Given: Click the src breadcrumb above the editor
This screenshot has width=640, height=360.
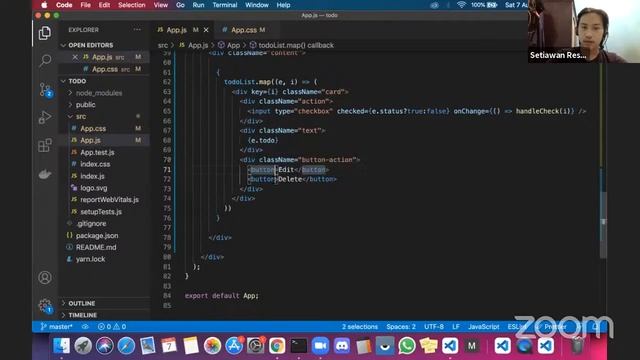Looking at the screenshot, I should (163, 45).
